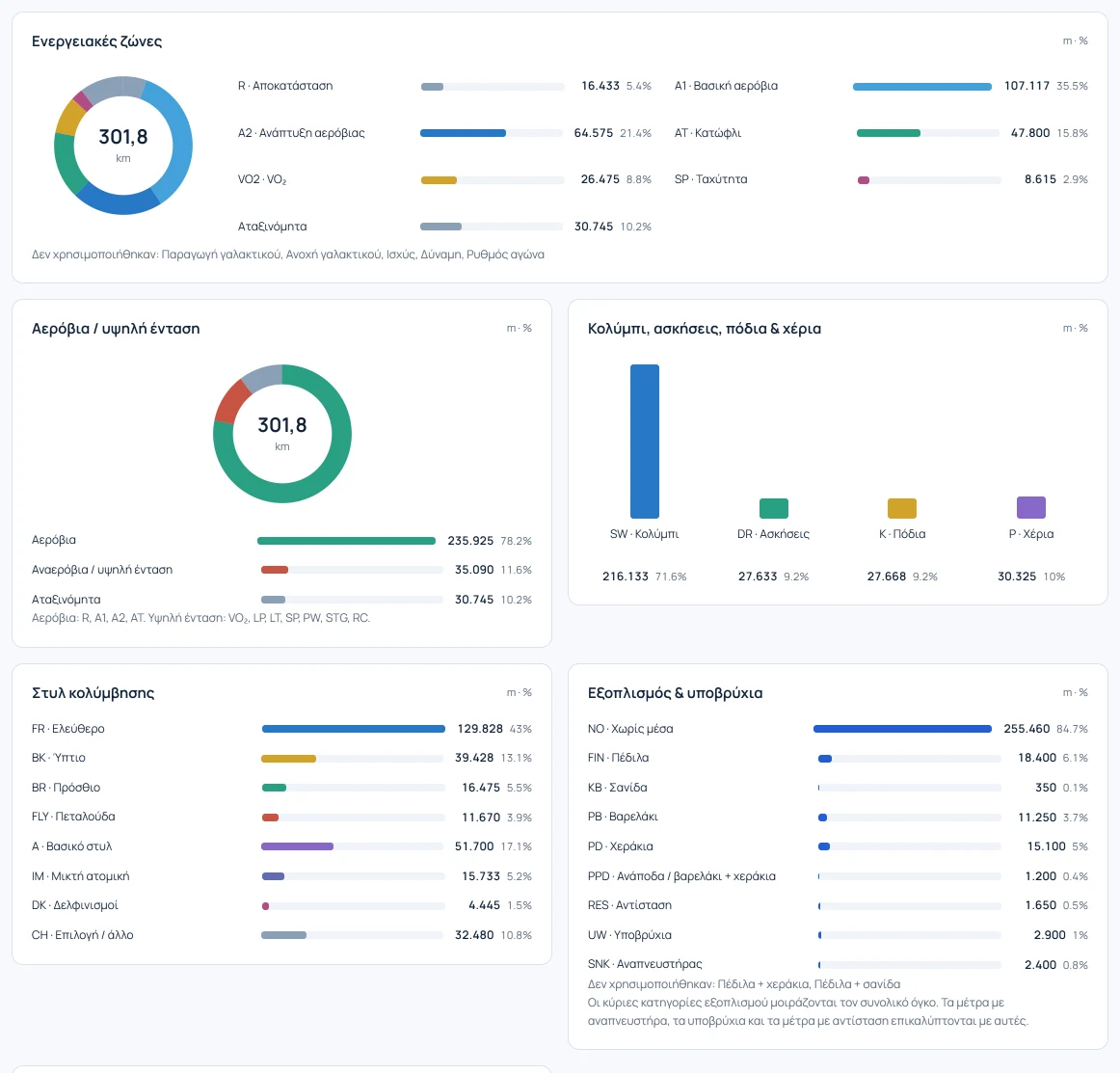Select the "BR · Πρόσθιο" stroke label
This screenshot has width=1120, height=1073.
pyautogui.click(x=66, y=788)
